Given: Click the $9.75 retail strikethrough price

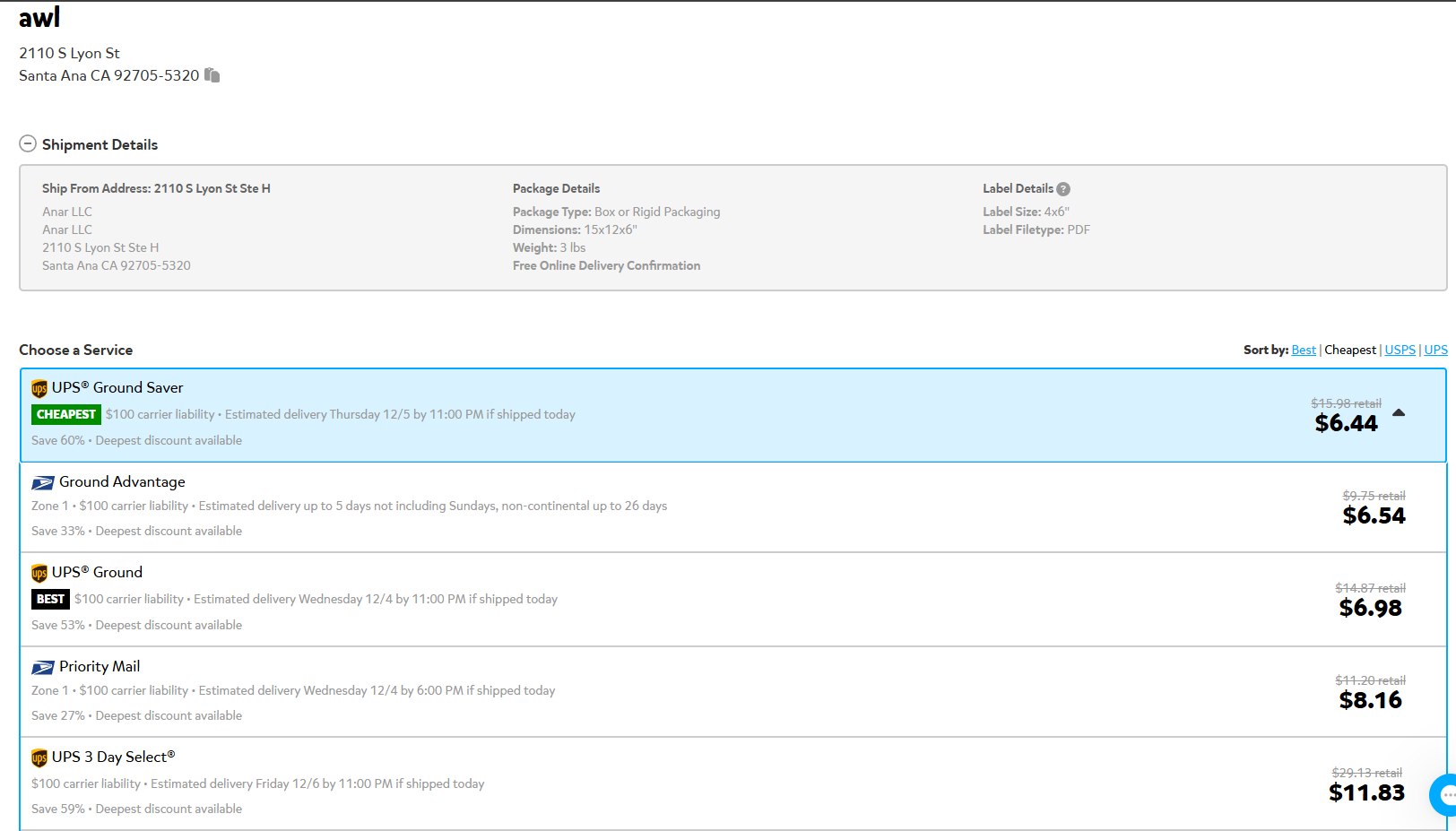Looking at the screenshot, I should pos(1374,496).
